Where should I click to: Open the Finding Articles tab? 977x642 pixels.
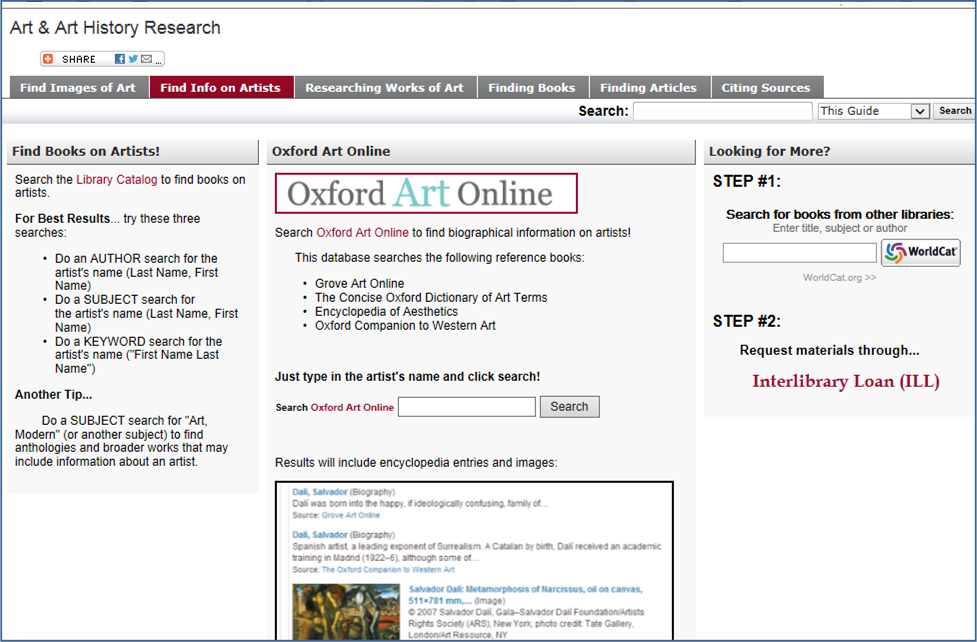pos(649,88)
